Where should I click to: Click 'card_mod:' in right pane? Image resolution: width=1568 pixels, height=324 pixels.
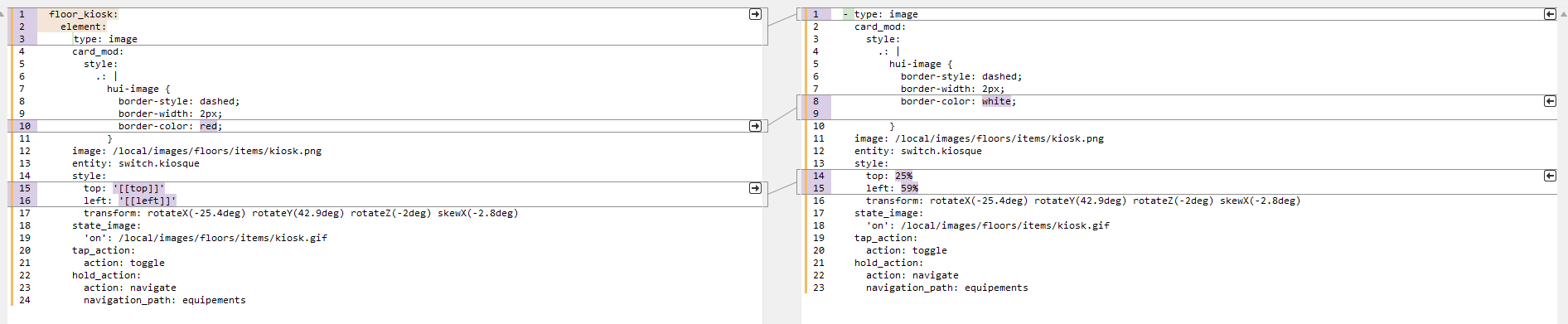[880, 27]
